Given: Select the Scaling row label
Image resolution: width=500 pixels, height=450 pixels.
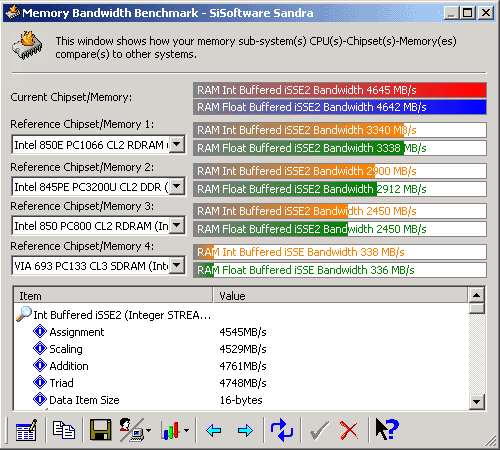Looking at the screenshot, I should 66,349.
